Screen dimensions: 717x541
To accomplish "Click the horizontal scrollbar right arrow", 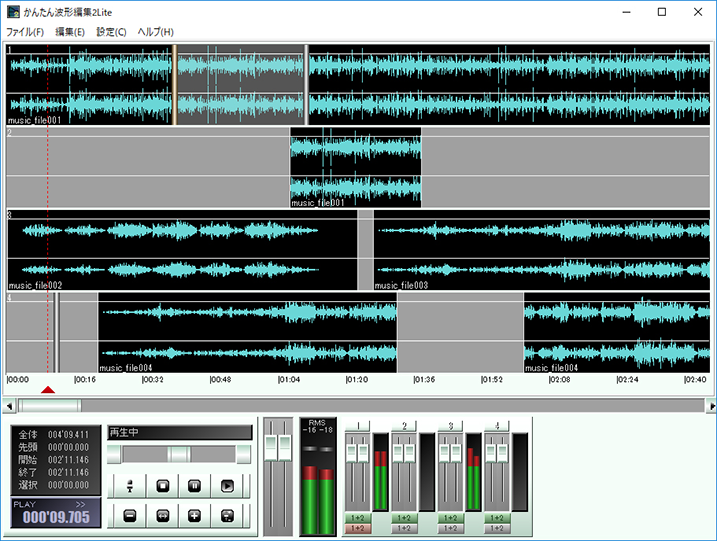I will coord(711,406).
